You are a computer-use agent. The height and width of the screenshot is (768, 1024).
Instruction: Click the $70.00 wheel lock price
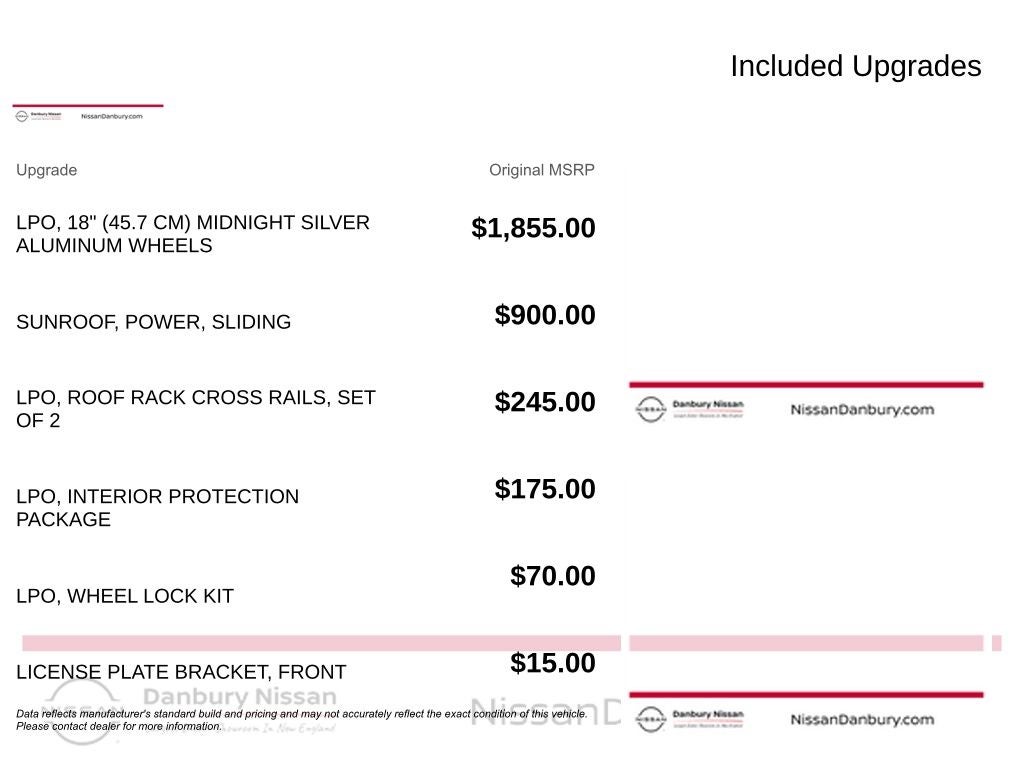click(x=552, y=576)
